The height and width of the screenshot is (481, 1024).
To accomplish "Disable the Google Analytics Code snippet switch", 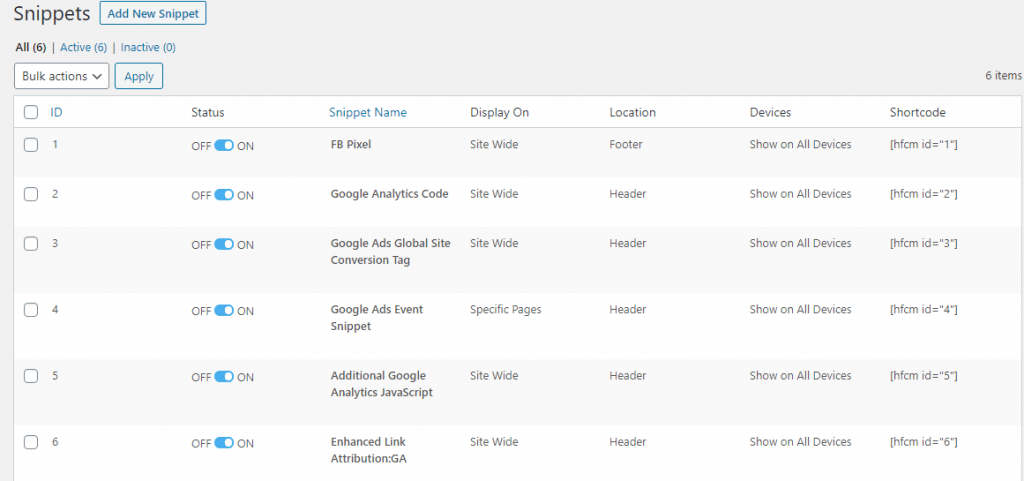I will 224,195.
